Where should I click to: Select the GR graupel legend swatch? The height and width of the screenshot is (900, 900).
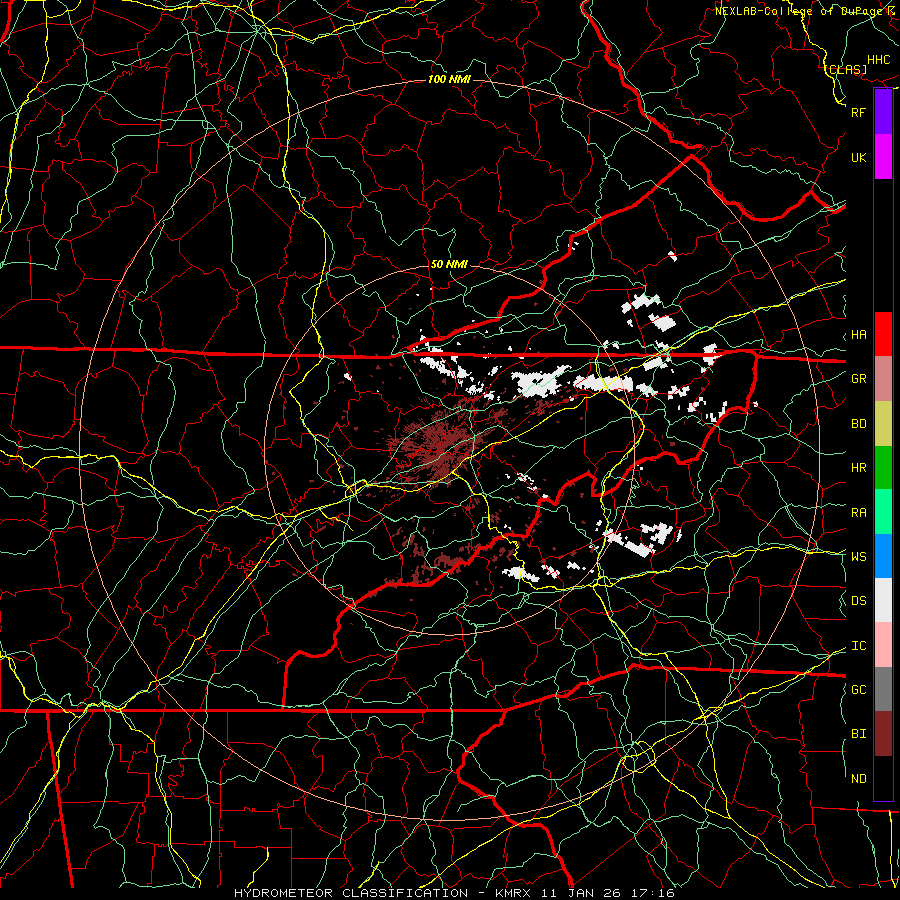tap(883, 379)
